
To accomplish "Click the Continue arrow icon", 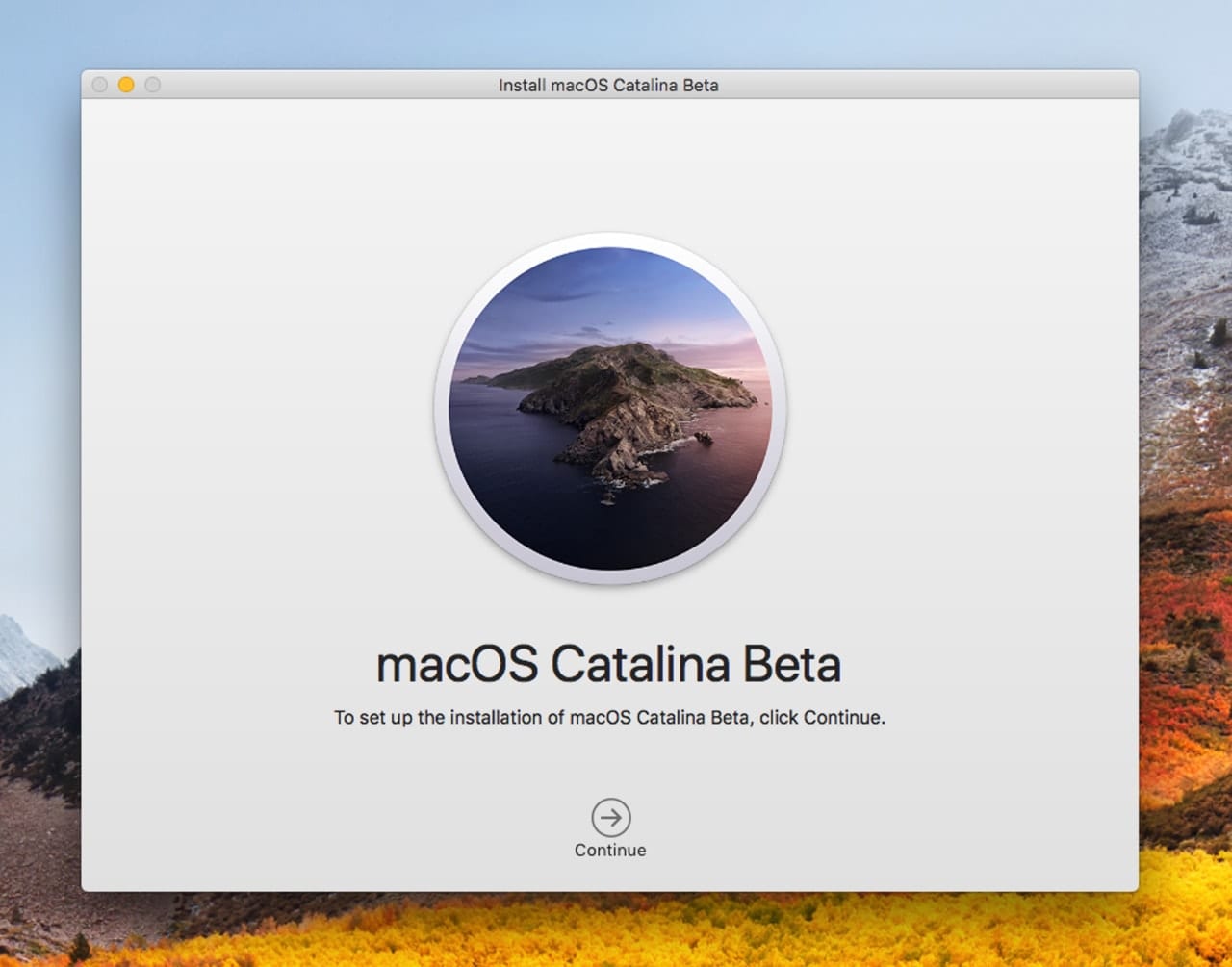I will [x=610, y=818].
